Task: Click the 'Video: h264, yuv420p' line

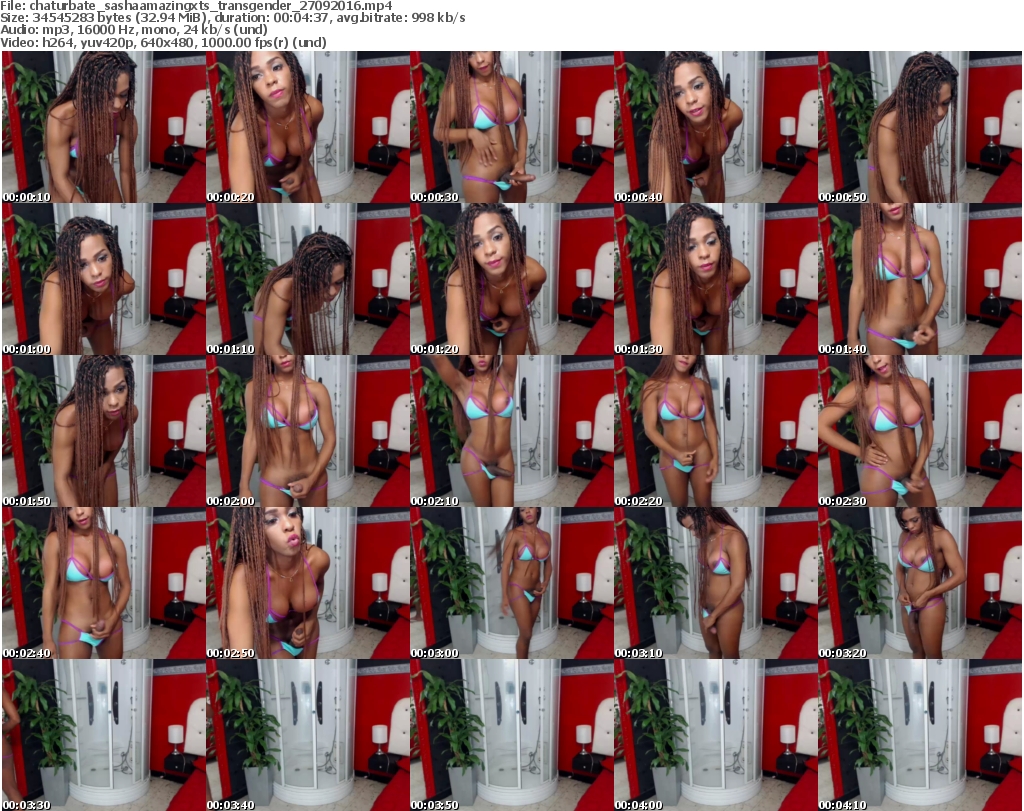Action: [163, 42]
